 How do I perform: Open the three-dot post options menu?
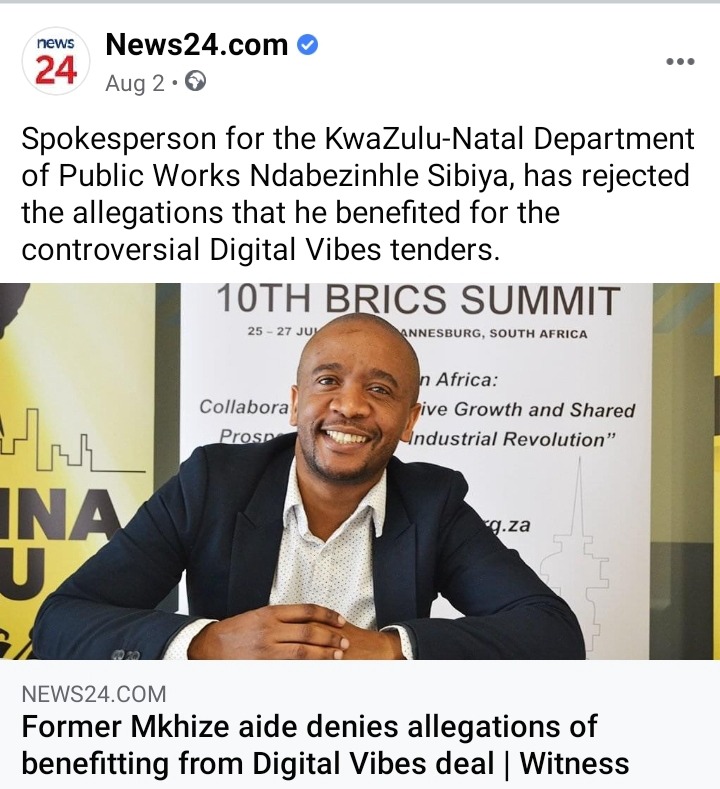coord(680,61)
